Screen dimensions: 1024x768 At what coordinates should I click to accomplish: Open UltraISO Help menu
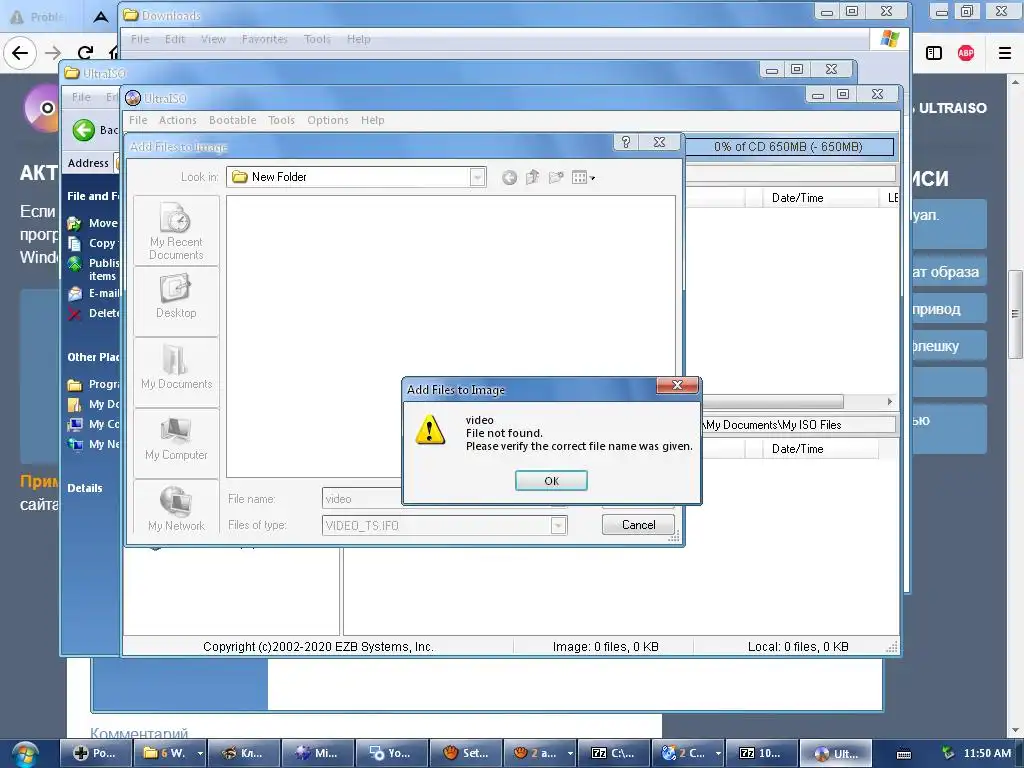pos(373,120)
